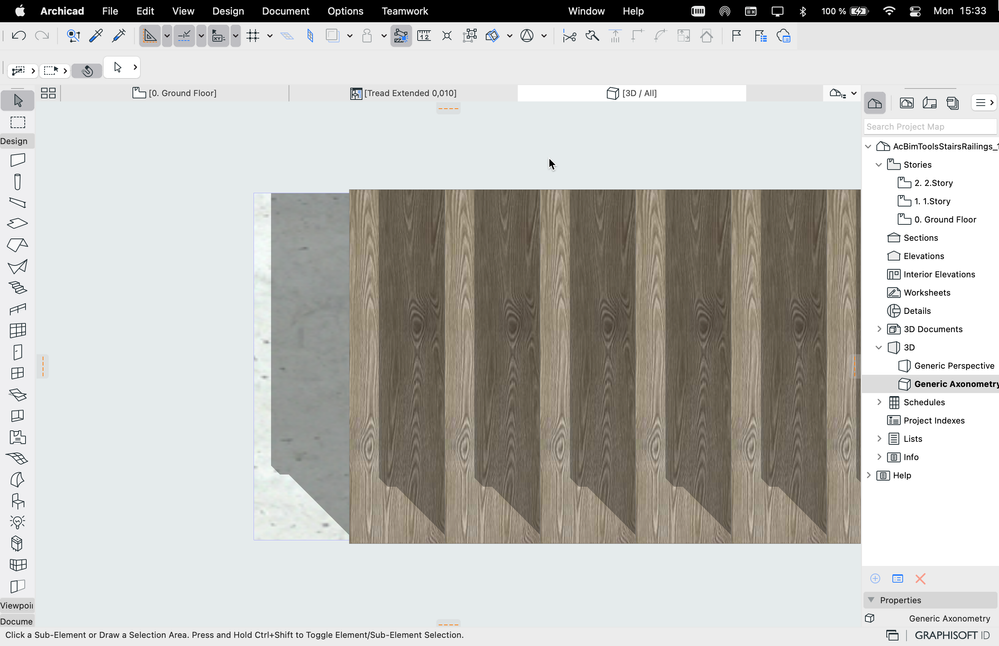Select the Eyedropper pick-up parameters tool
The height and width of the screenshot is (646, 999).
tap(96, 36)
